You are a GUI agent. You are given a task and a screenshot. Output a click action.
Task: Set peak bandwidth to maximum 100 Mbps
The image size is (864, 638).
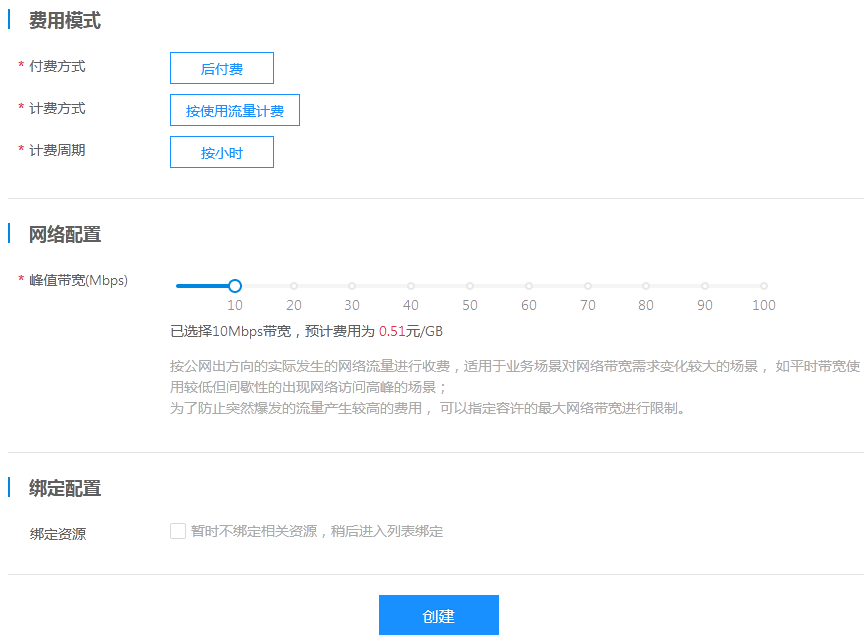[x=764, y=285]
